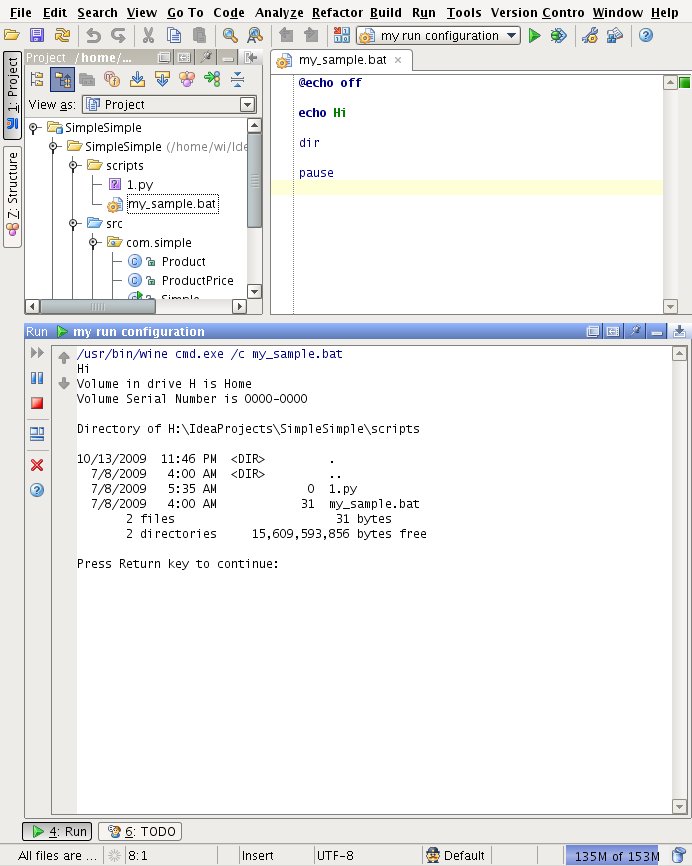Open the Analyze menu
Viewport: 692px width, 866px height.
pyautogui.click(x=279, y=13)
